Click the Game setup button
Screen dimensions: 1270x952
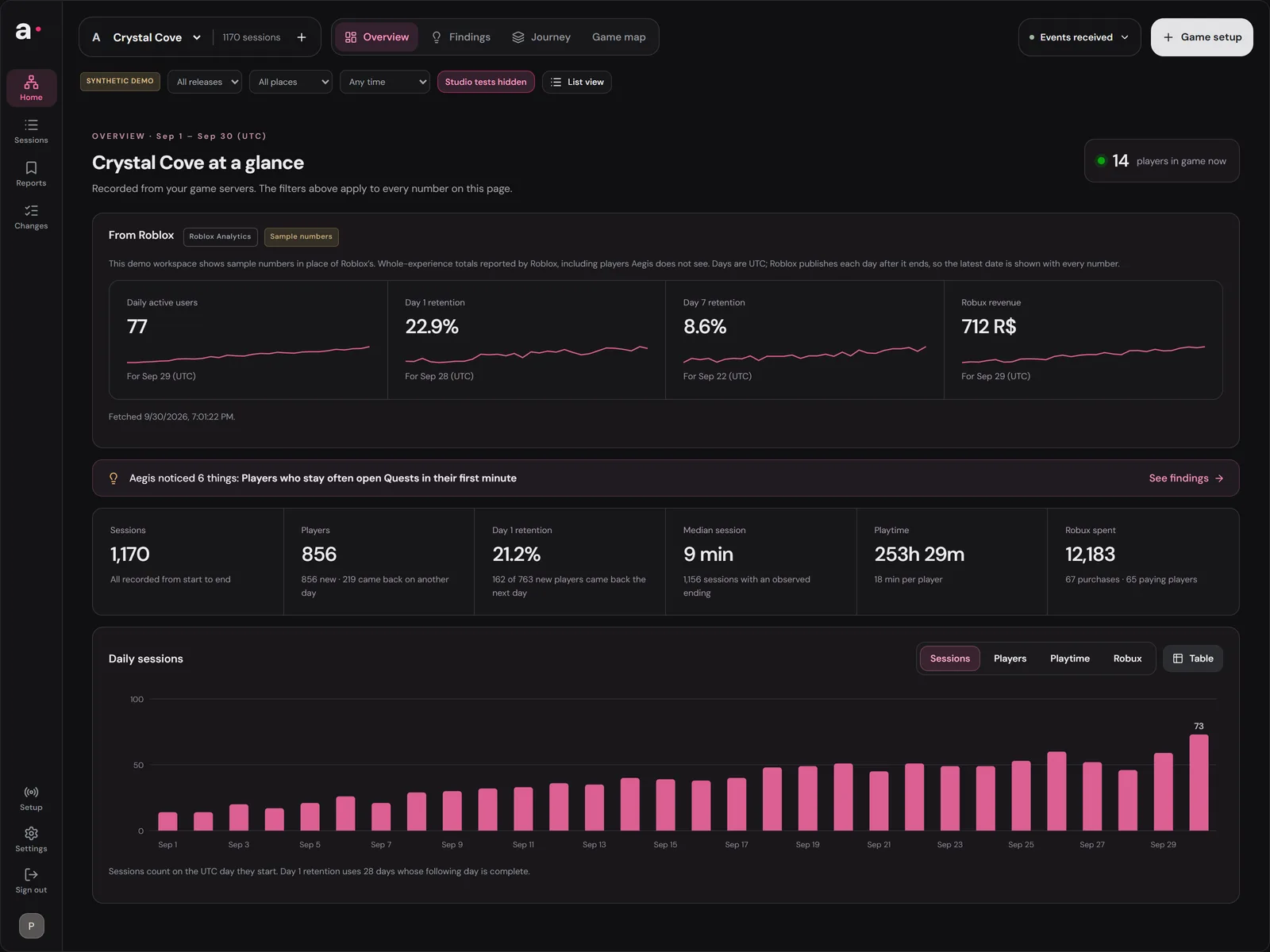coord(1202,37)
